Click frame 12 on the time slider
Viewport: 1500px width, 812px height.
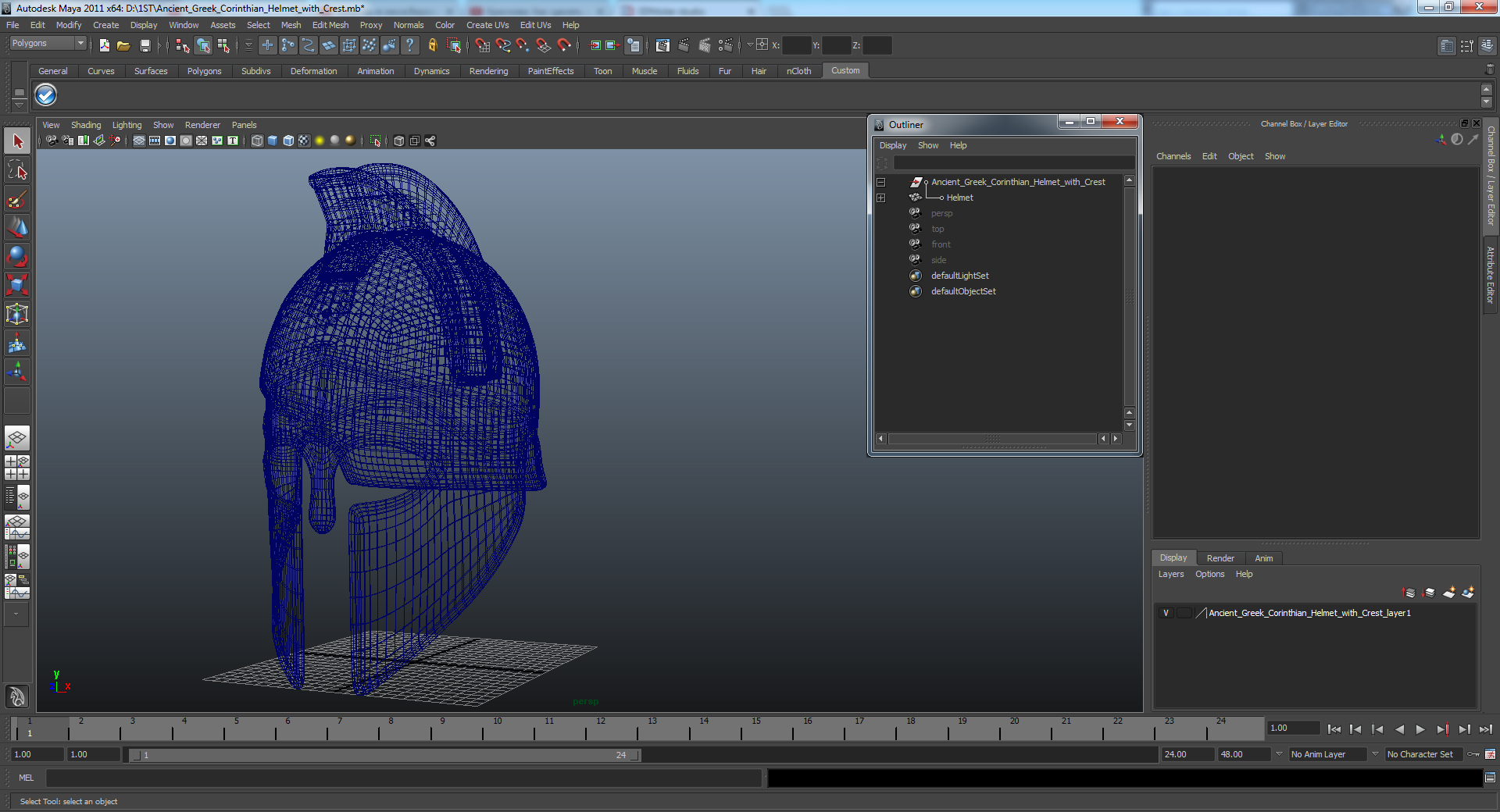point(601,729)
